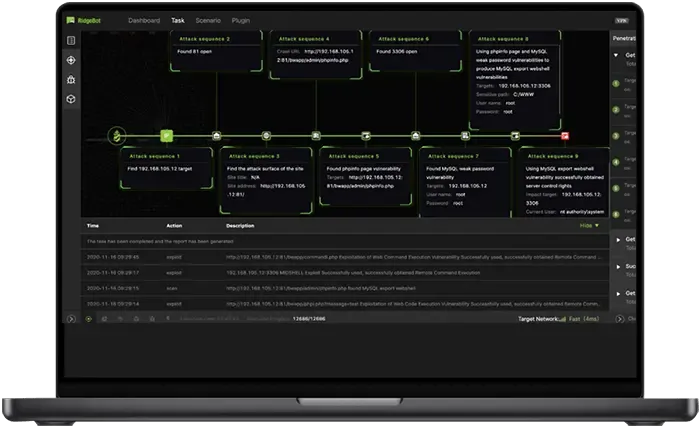The height and width of the screenshot is (427, 700).
Task: Select numbered target 5 in the right panel
Action: pyautogui.click(x=616, y=188)
